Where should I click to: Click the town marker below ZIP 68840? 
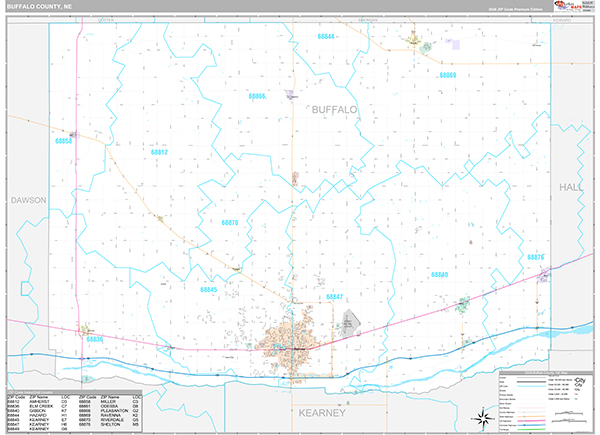coord(463,304)
